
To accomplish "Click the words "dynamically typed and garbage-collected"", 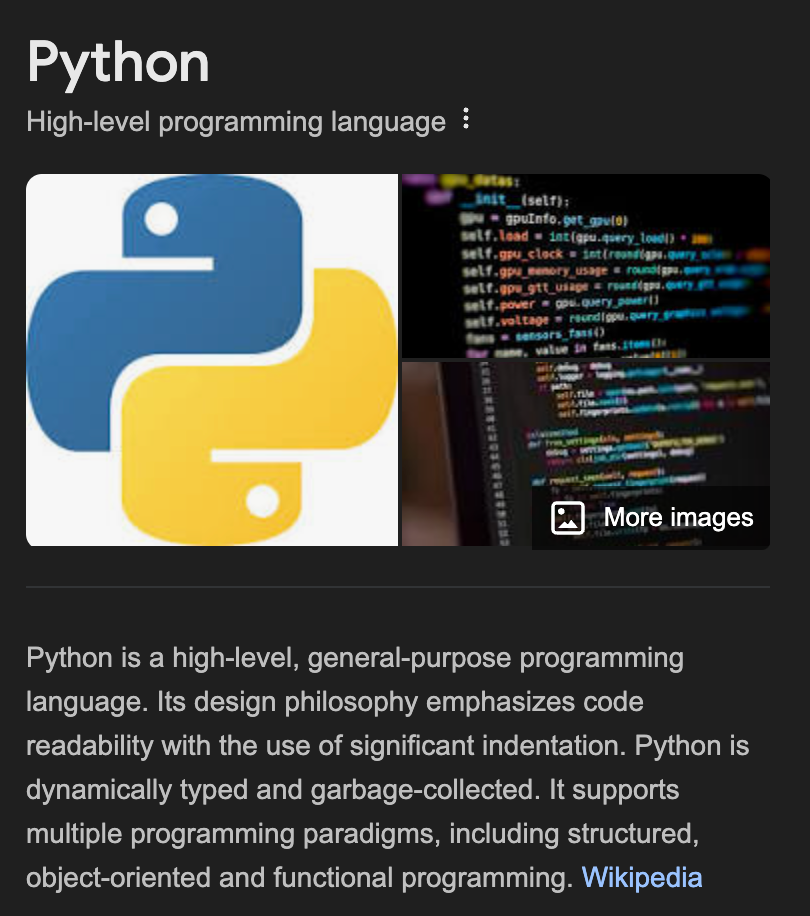I will click(281, 790).
